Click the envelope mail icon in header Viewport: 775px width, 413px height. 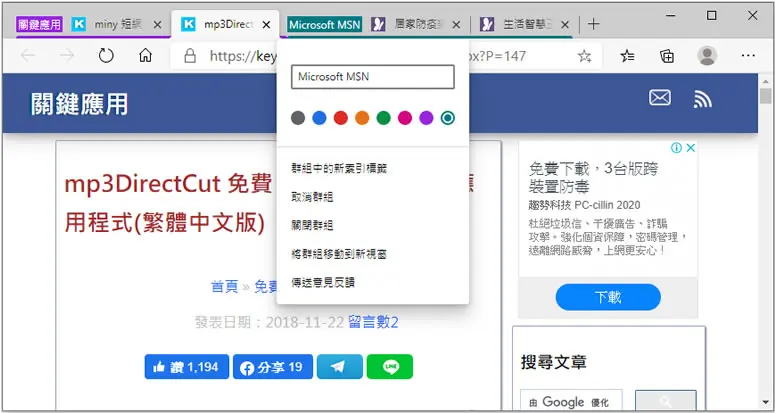(x=660, y=98)
